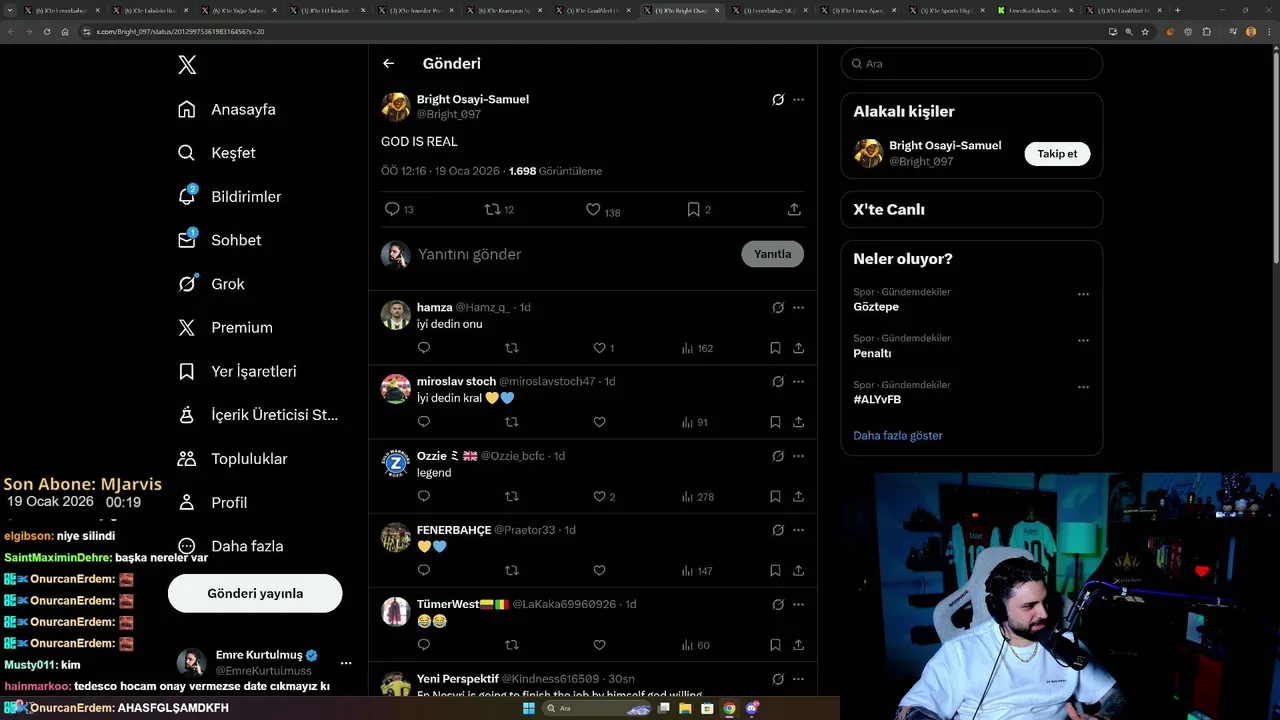Viewport: 1280px width, 720px height.
Task: Click the X logo icon
Action: (187, 65)
